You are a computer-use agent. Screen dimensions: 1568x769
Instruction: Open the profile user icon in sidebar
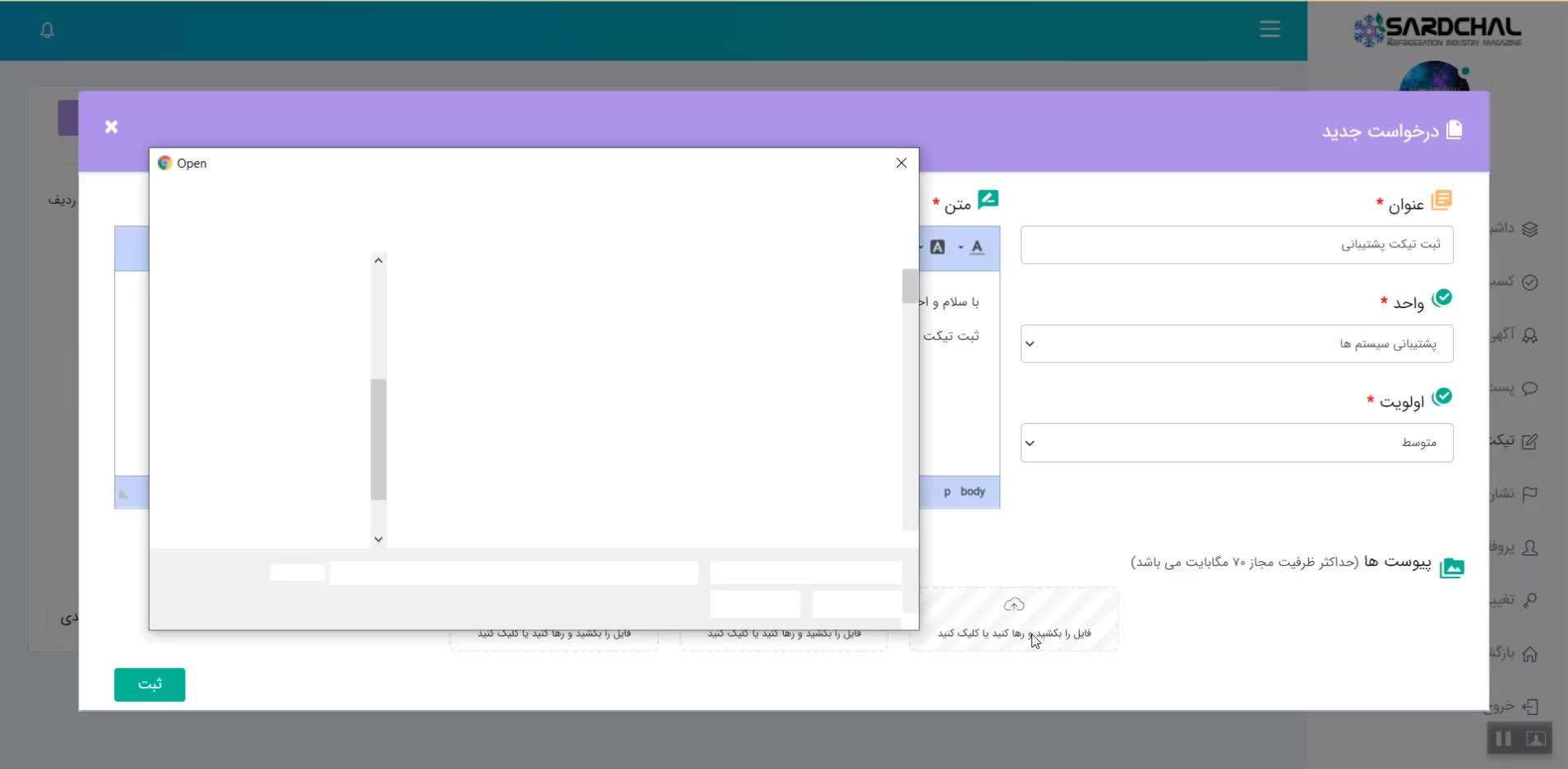[x=1529, y=547]
